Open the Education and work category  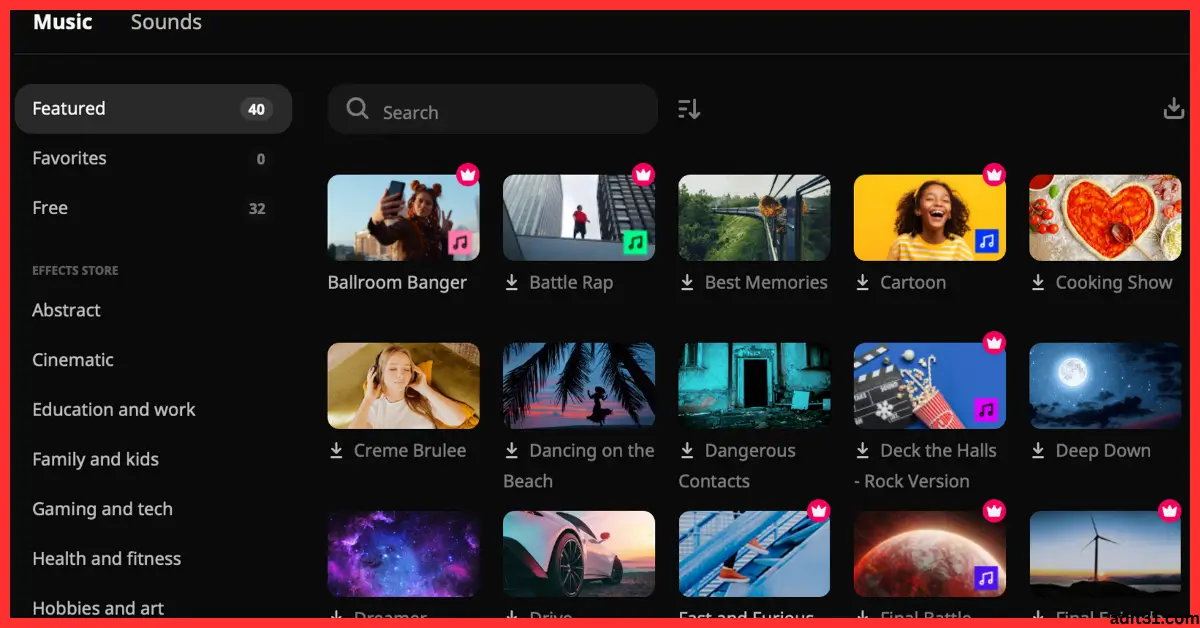click(114, 410)
